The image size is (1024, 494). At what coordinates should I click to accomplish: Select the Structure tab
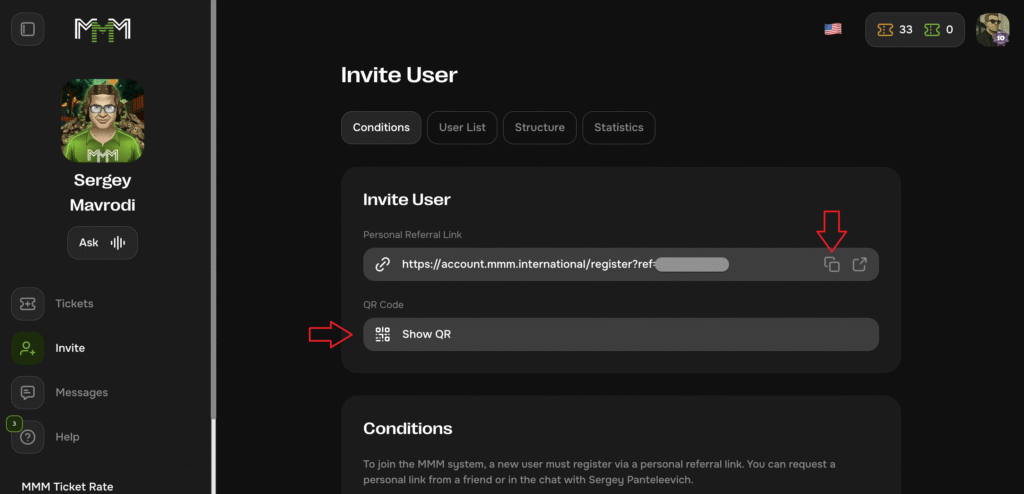[539, 128]
